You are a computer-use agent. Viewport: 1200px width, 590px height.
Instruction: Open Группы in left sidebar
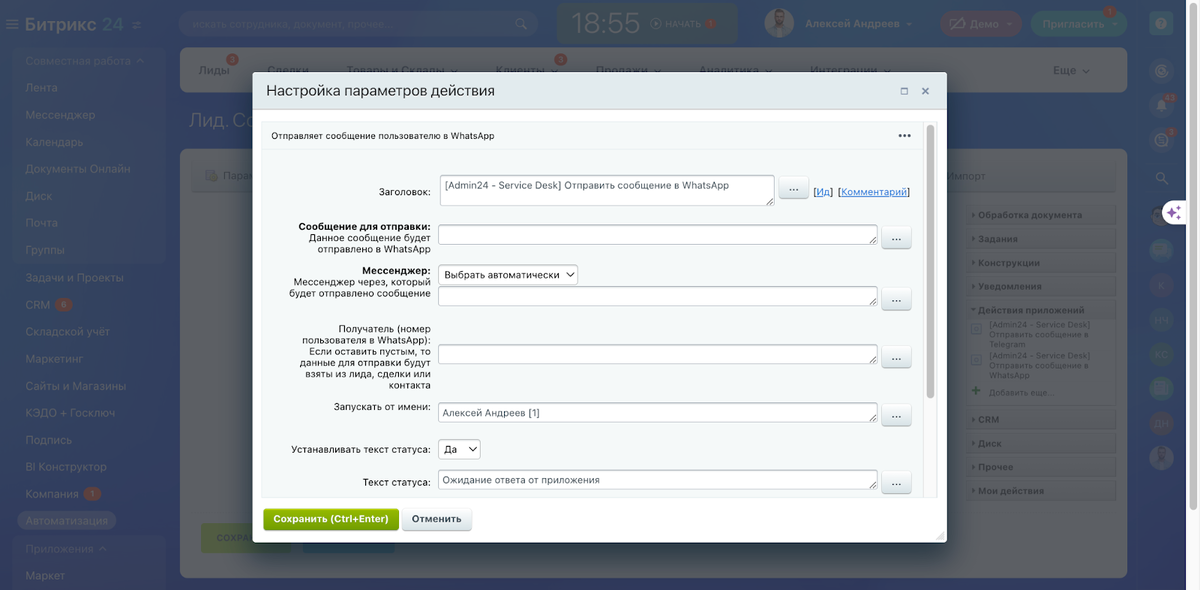pos(45,250)
